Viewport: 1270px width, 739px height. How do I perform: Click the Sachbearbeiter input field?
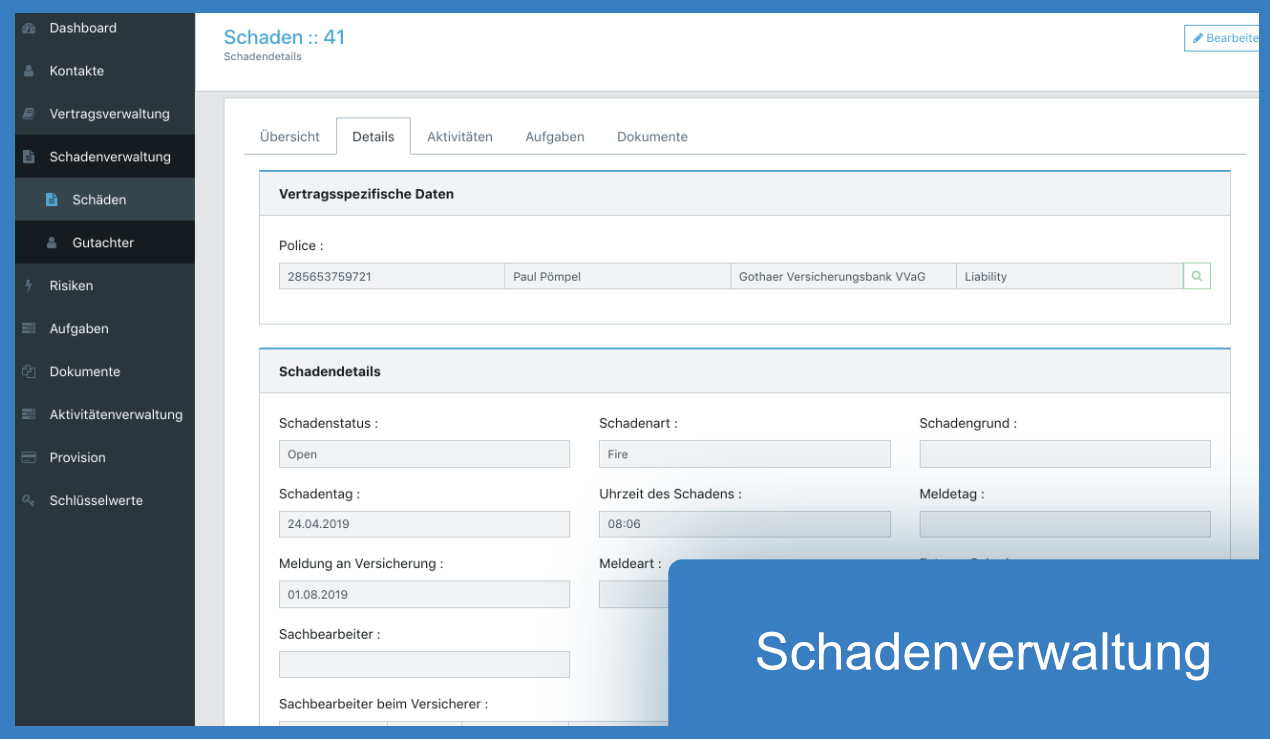[x=424, y=664]
